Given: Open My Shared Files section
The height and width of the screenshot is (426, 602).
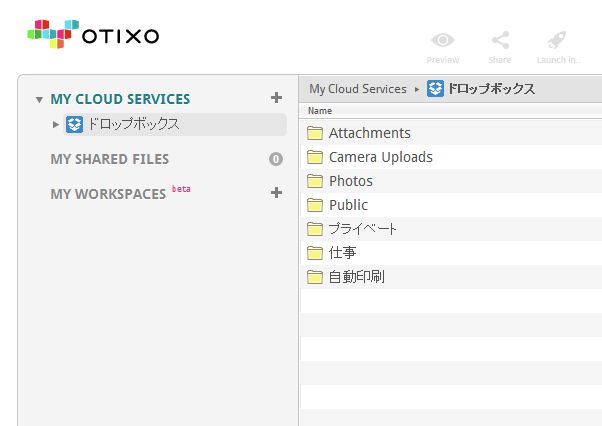Looking at the screenshot, I should click(109, 159).
